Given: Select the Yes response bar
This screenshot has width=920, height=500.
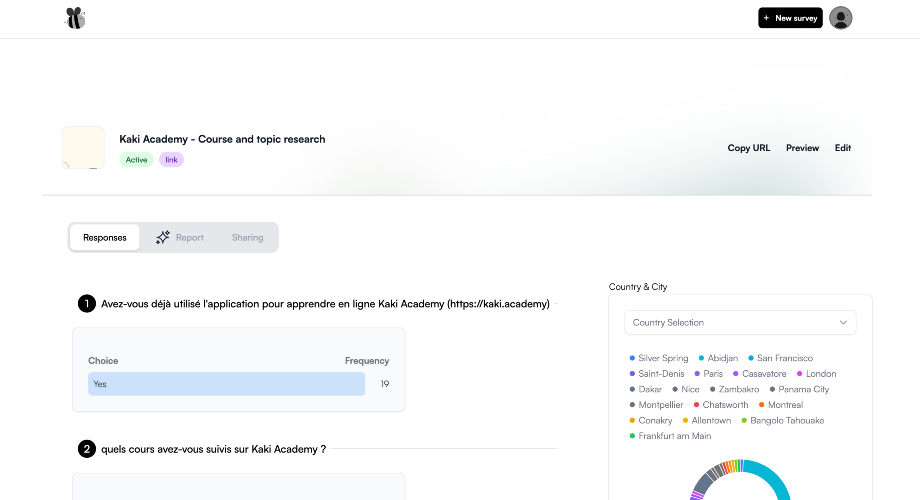Looking at the screenshot, I should 226,384.
